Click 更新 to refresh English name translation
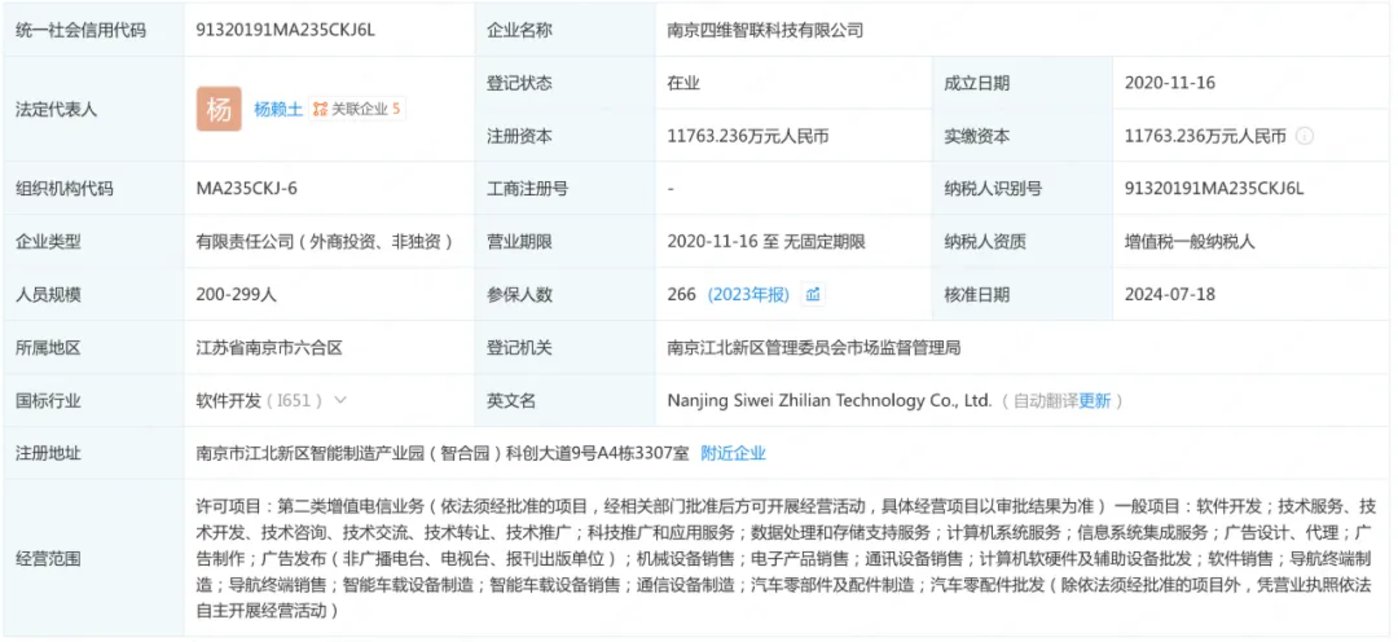1398x642 pixels. pos(1094,401)
